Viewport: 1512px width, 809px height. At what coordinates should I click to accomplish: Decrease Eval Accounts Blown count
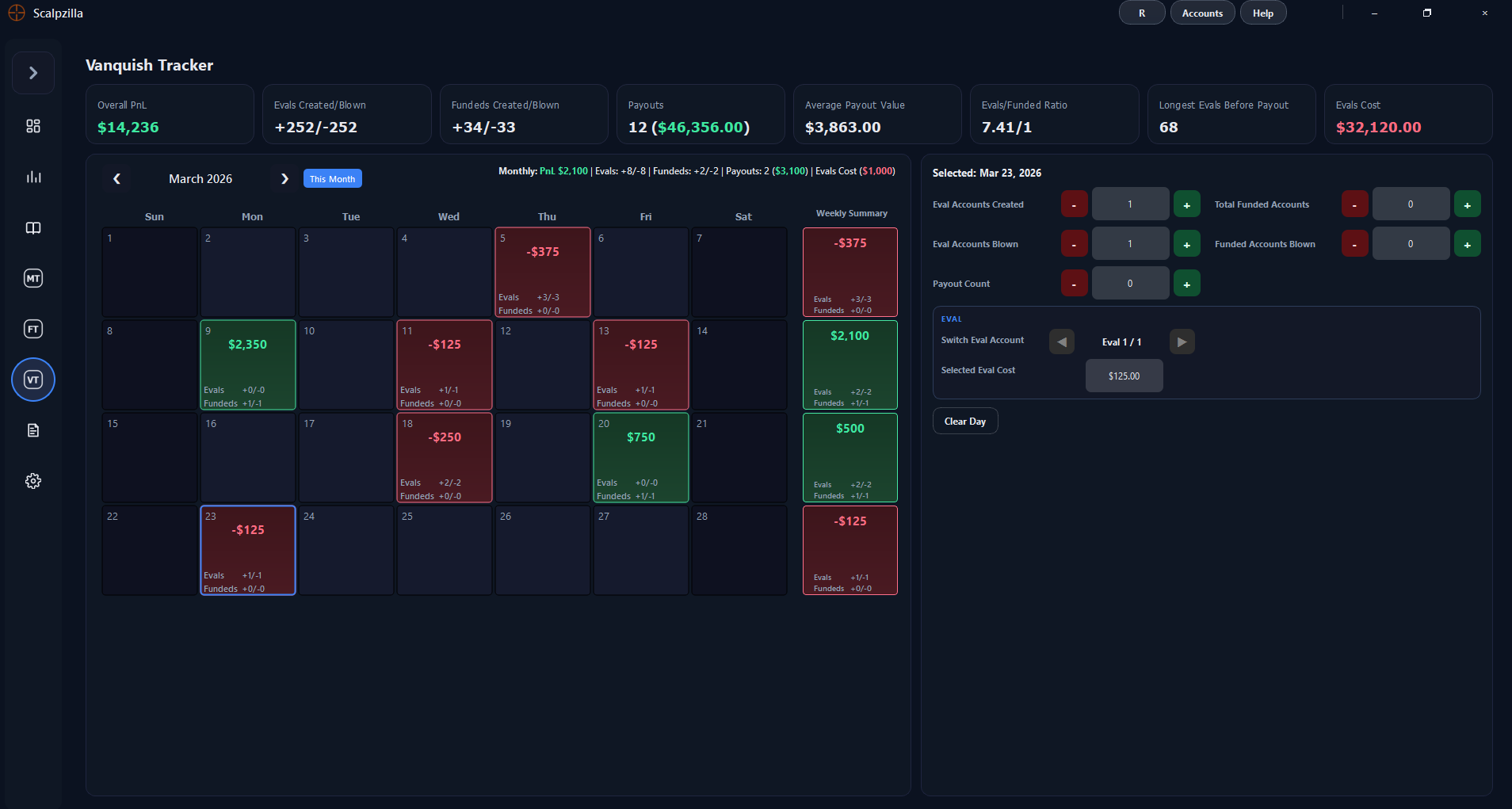coord(1075,244)
